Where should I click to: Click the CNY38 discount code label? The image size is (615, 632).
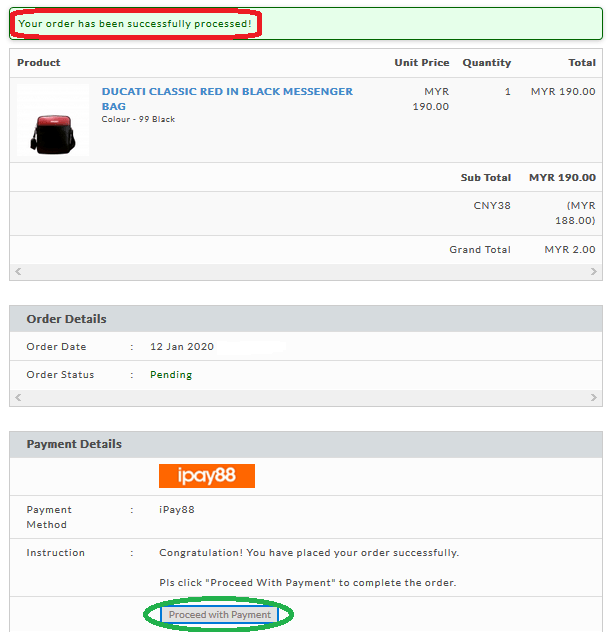coord(492,206)
